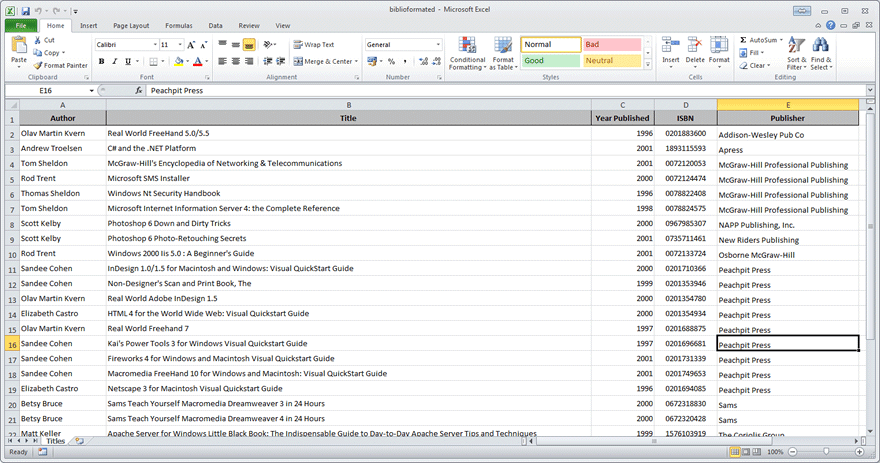The image size is (880, 463).
Task: Open the Merge & Center dropdown arrow
Action: click(x=356, y=61)
